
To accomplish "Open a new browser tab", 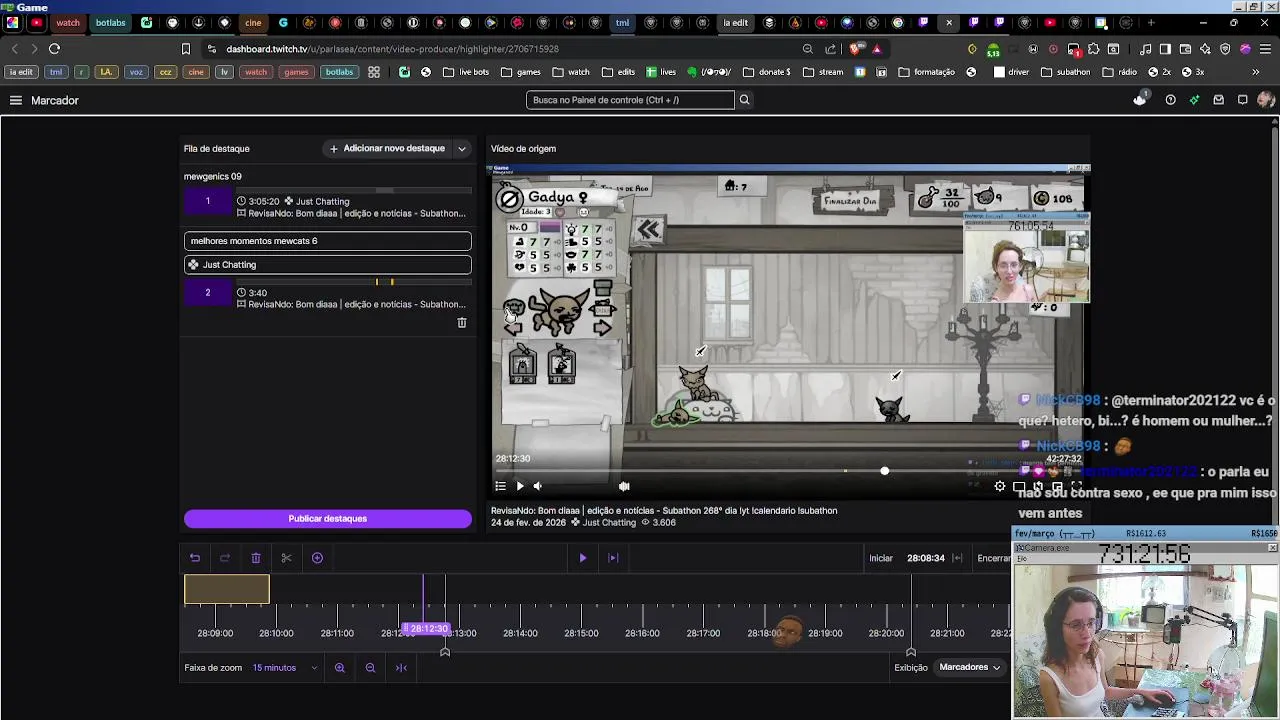I will point(1151,23).
